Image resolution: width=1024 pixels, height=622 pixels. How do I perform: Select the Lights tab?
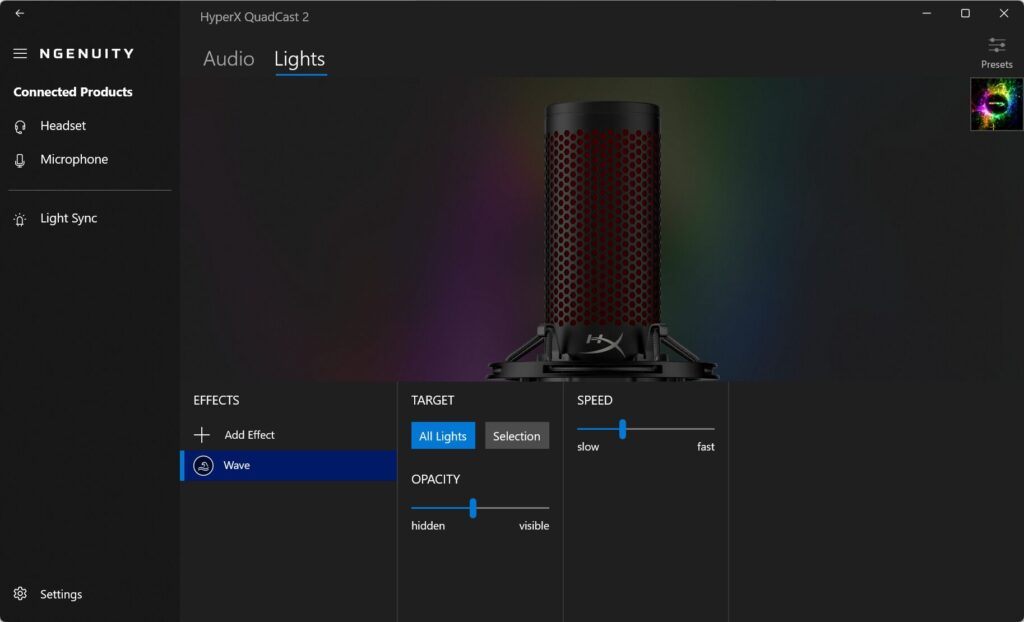pos(300,59)
